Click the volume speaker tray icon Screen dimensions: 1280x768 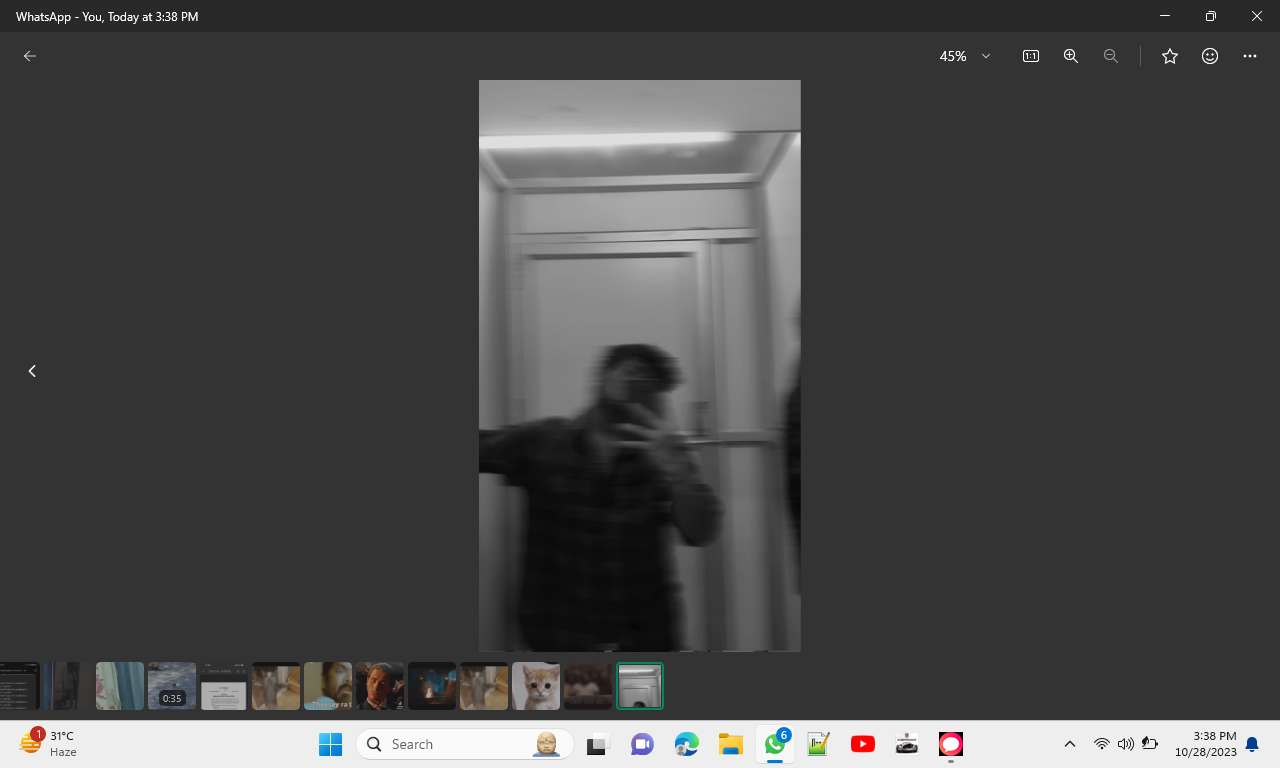pyautogui.click(x=1126, y=744)
